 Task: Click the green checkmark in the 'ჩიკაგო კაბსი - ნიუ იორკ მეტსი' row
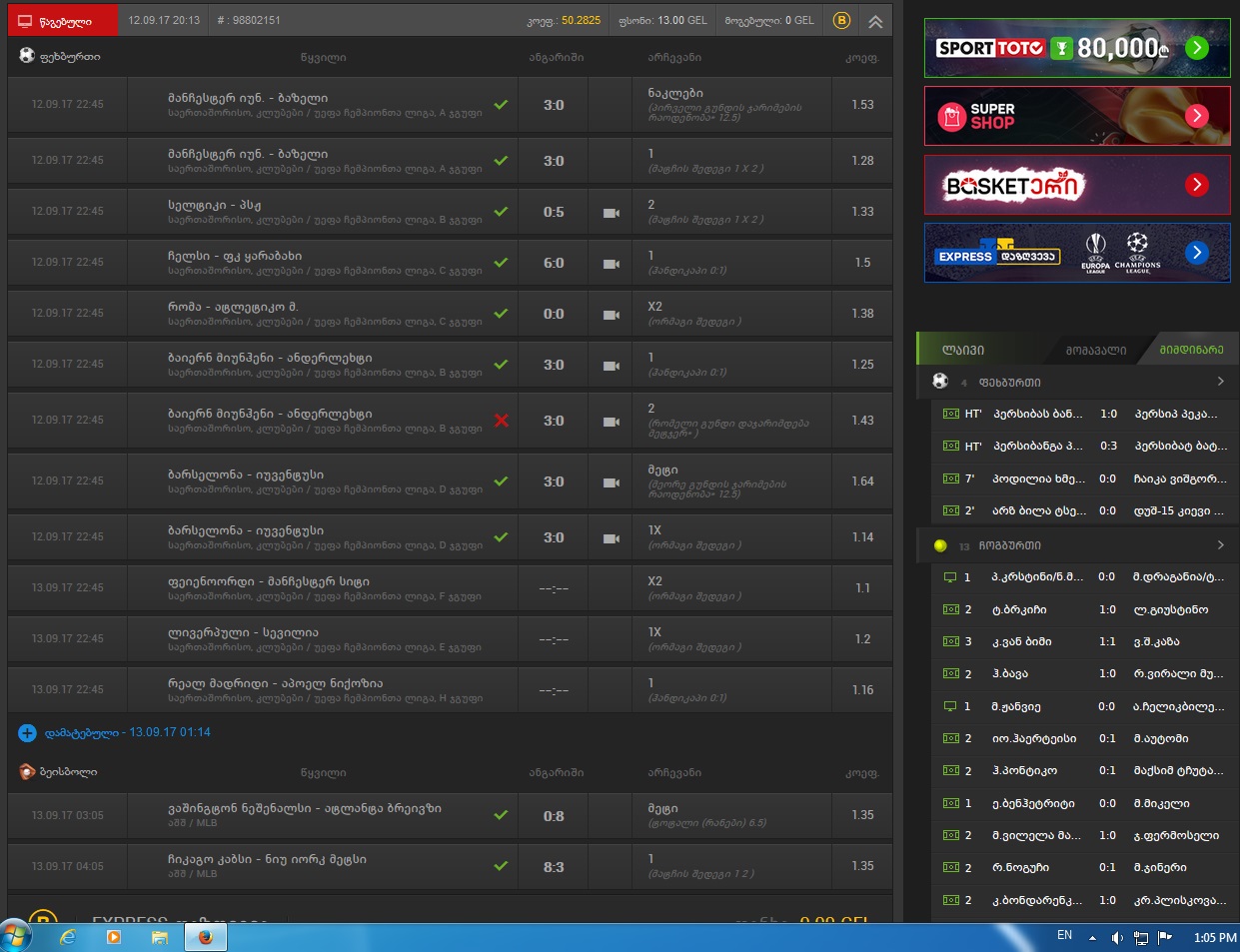click(x=501, y=866)
